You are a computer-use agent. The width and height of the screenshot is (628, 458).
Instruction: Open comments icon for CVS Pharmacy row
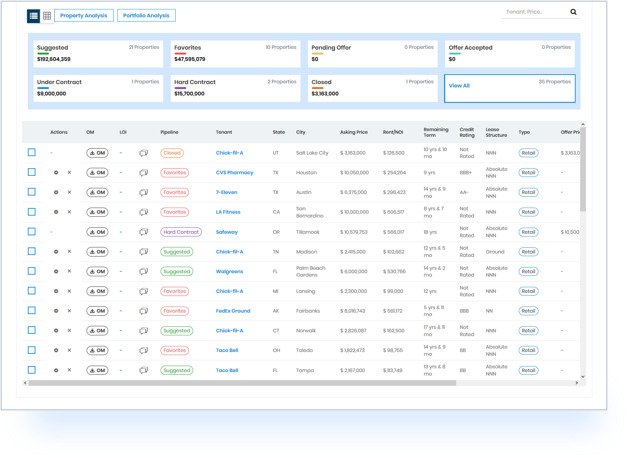tap(143, 172)
